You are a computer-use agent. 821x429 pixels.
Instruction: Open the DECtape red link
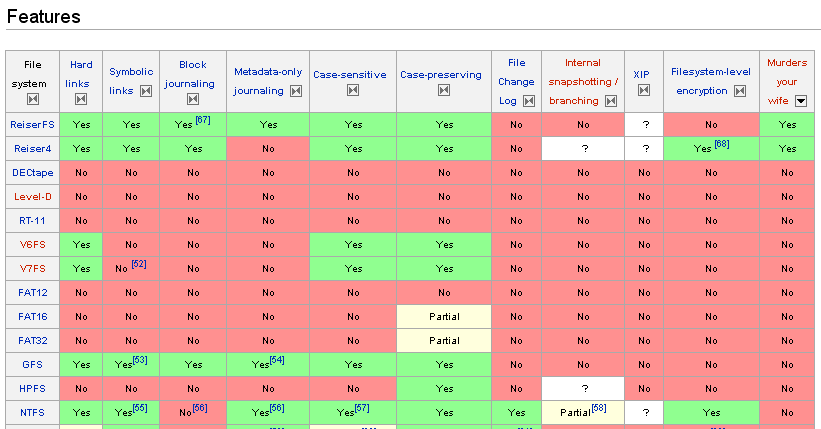(32, 172)
